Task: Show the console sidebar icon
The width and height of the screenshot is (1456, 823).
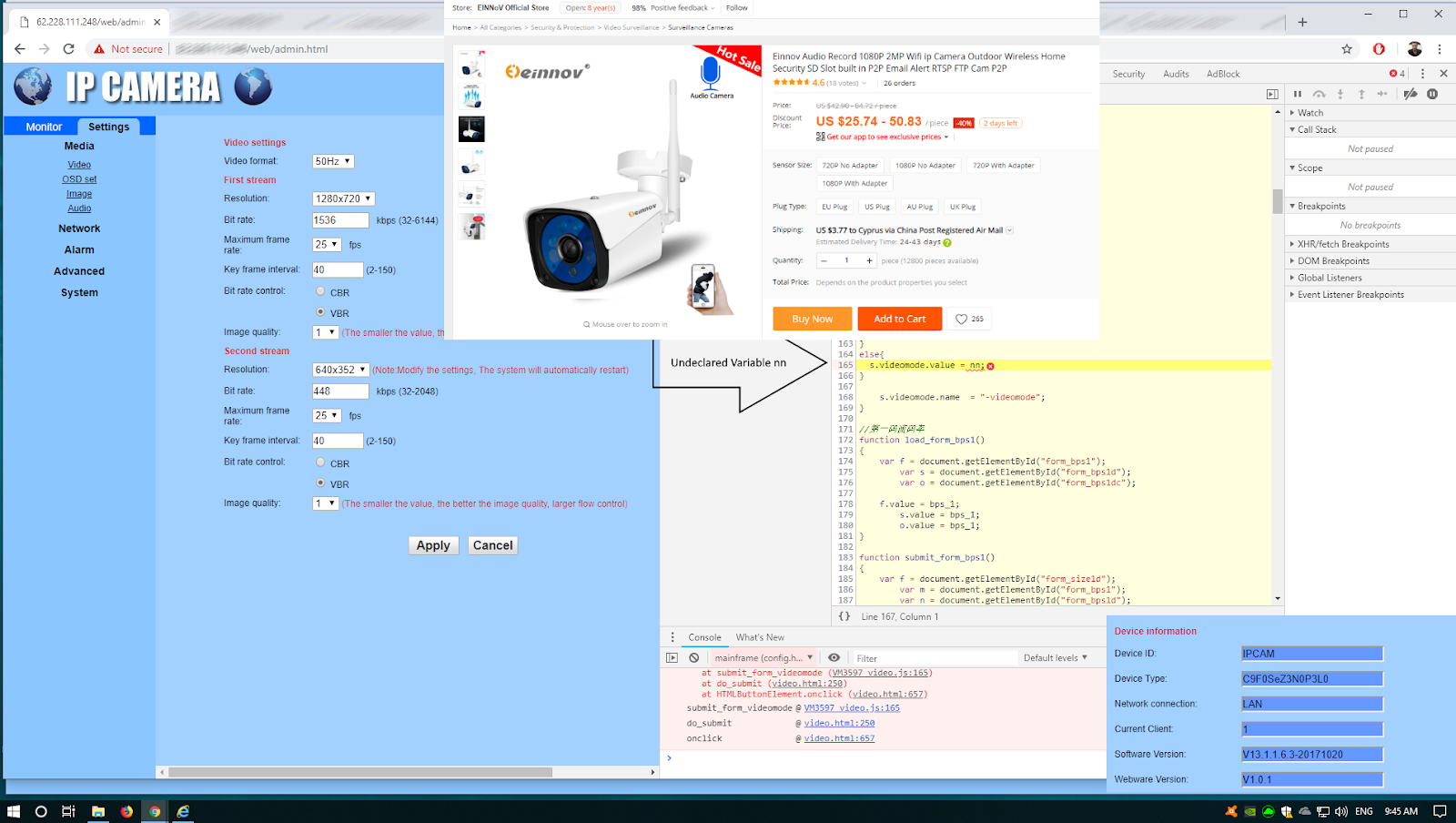Action: (672, 657)
